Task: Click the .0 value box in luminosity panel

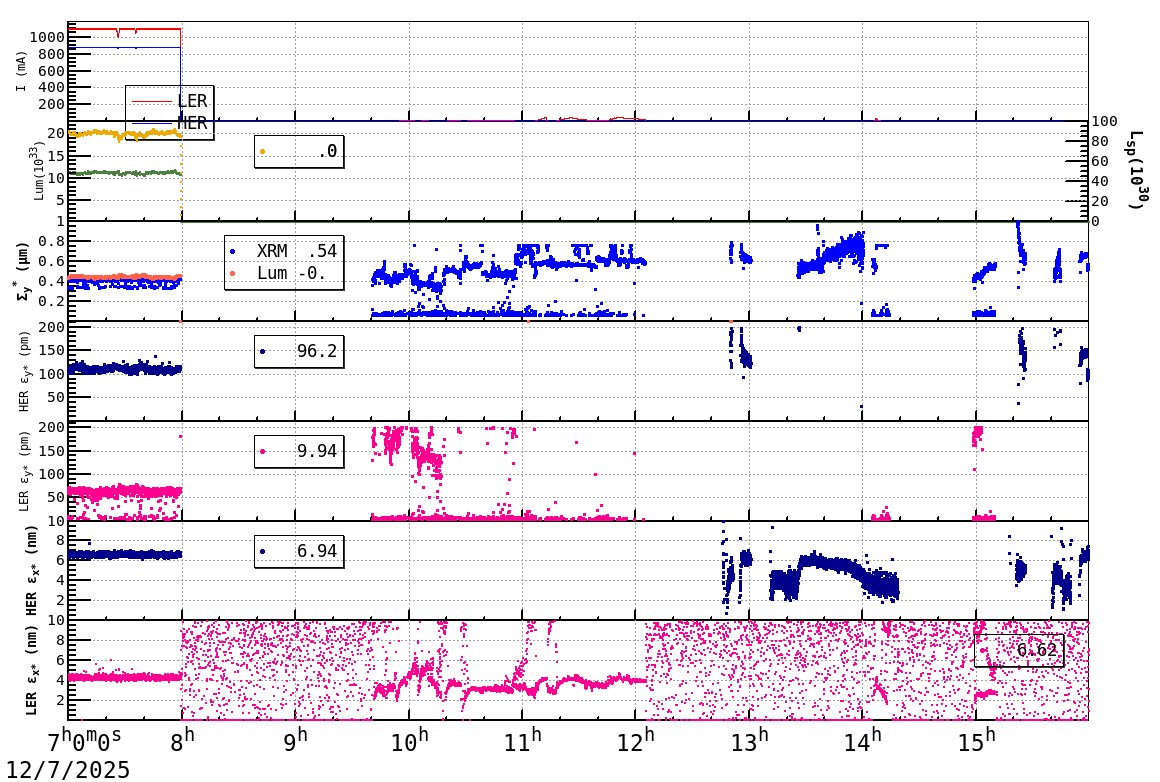Action: click(x=299, y=152)
